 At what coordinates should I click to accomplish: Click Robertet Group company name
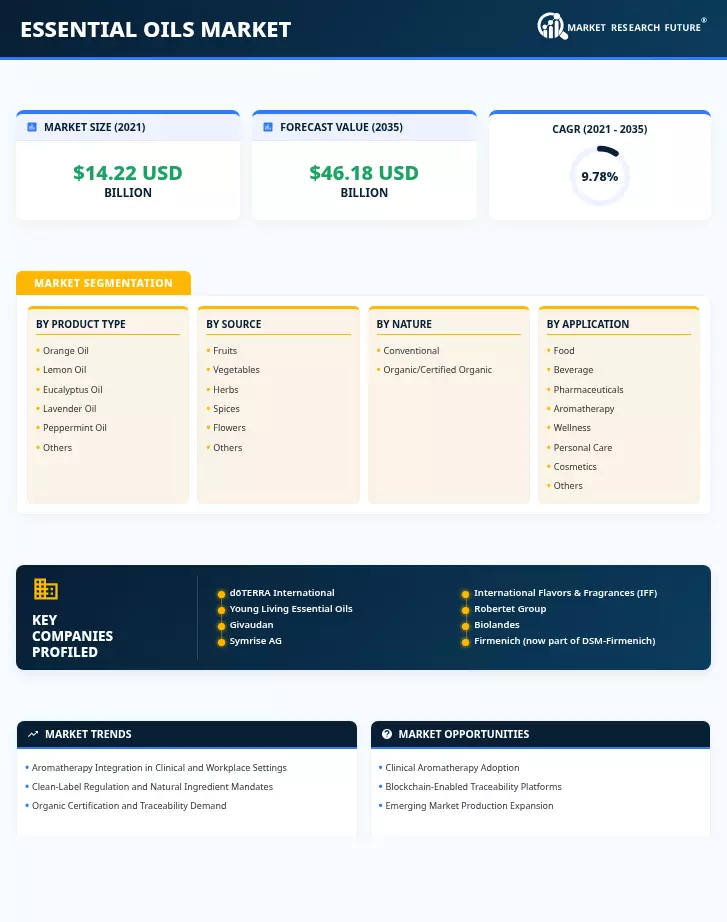coord(510,609)
